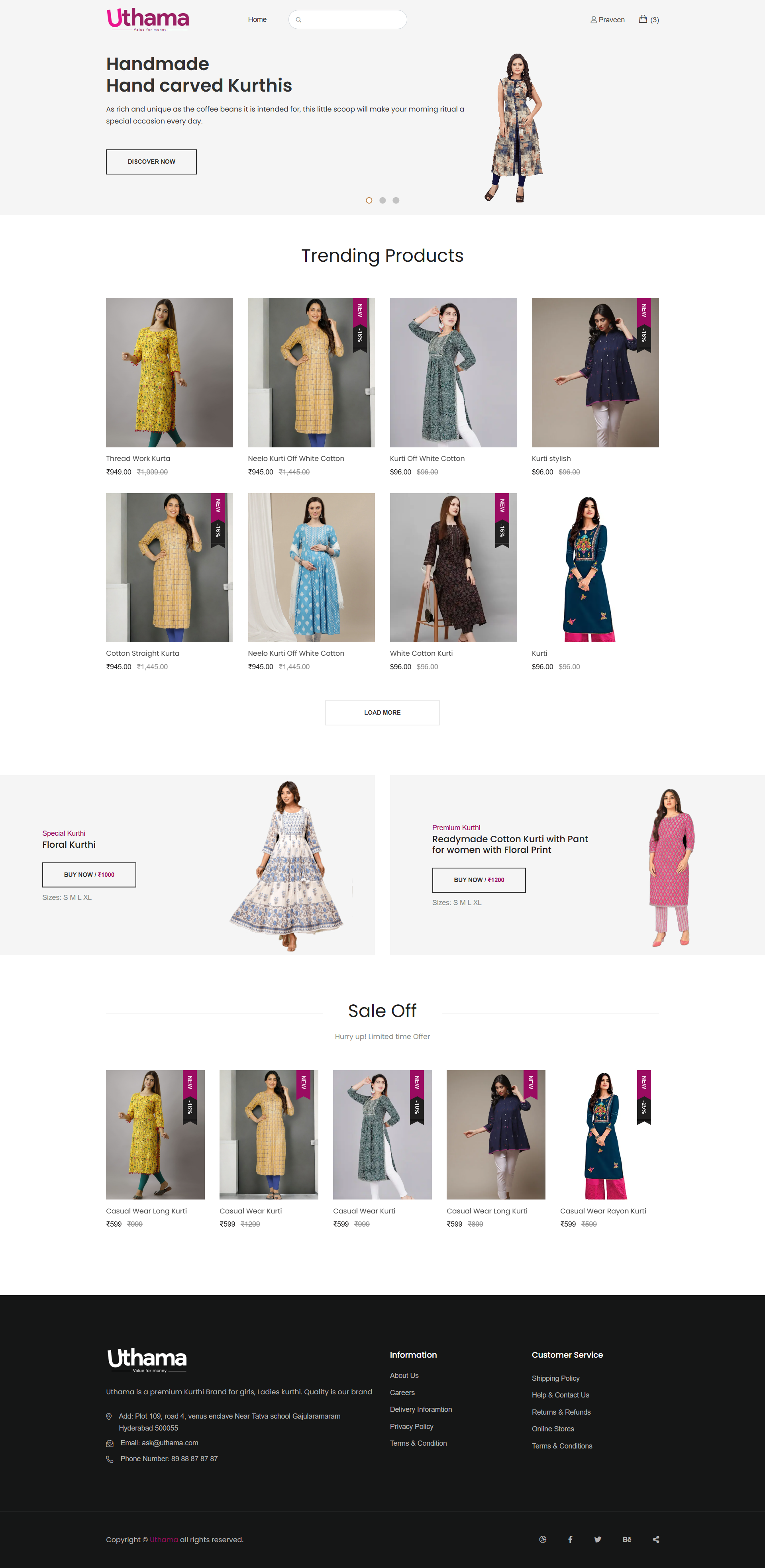765x1568 pixels.
Task: Select the first carousel slide dot
Action: click(x=369, y=200)
